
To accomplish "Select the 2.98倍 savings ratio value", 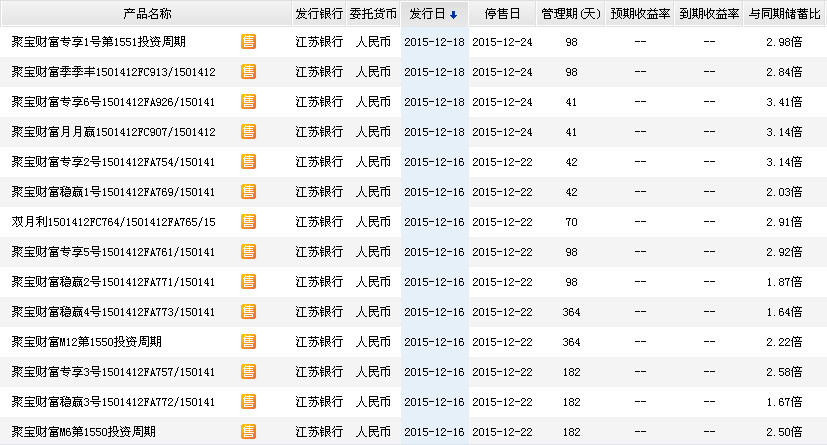I will click(x=784, y=42).
